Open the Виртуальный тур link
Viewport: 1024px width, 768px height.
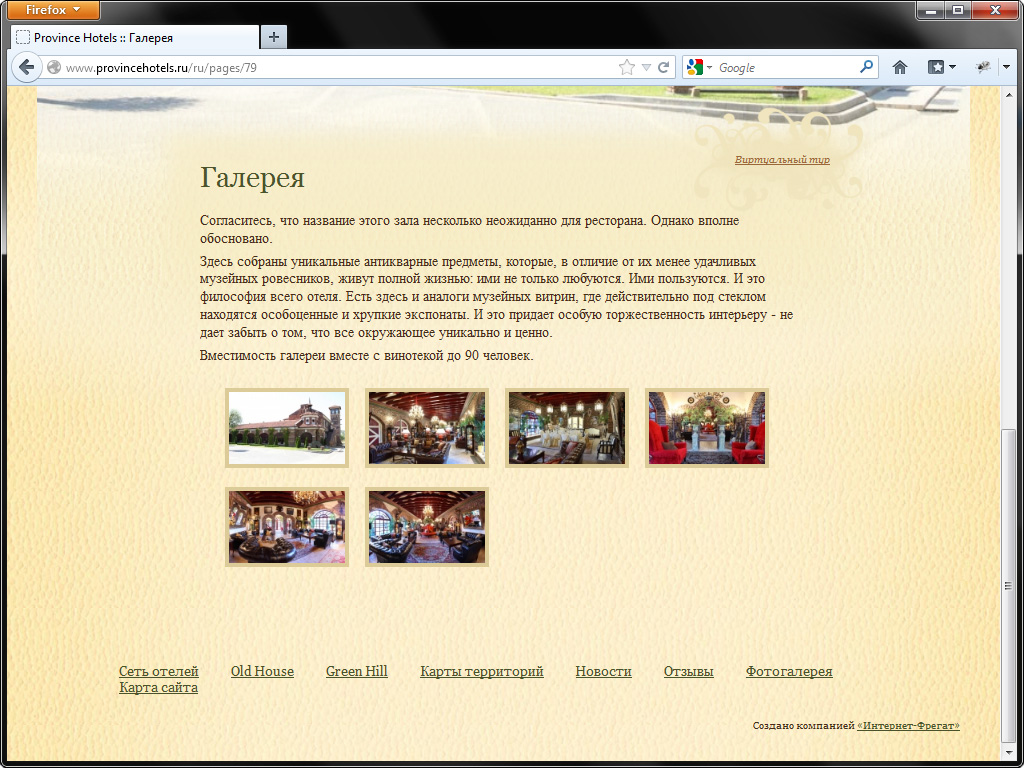[782, 159]
